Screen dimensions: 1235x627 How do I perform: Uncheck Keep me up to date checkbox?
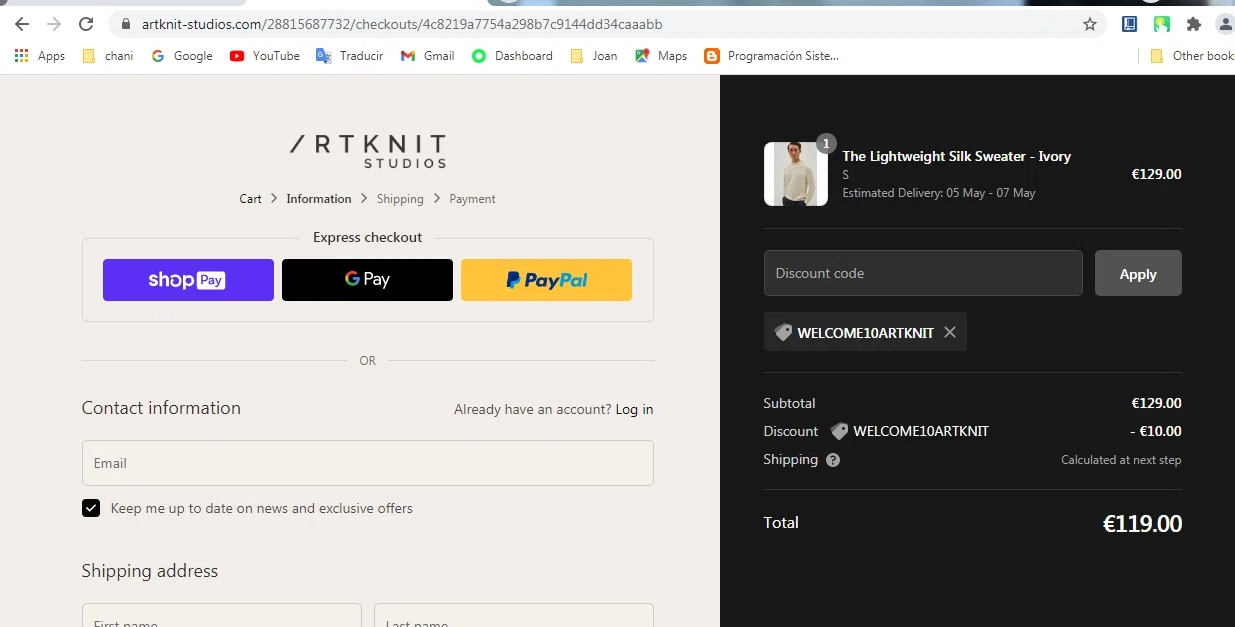91,508
